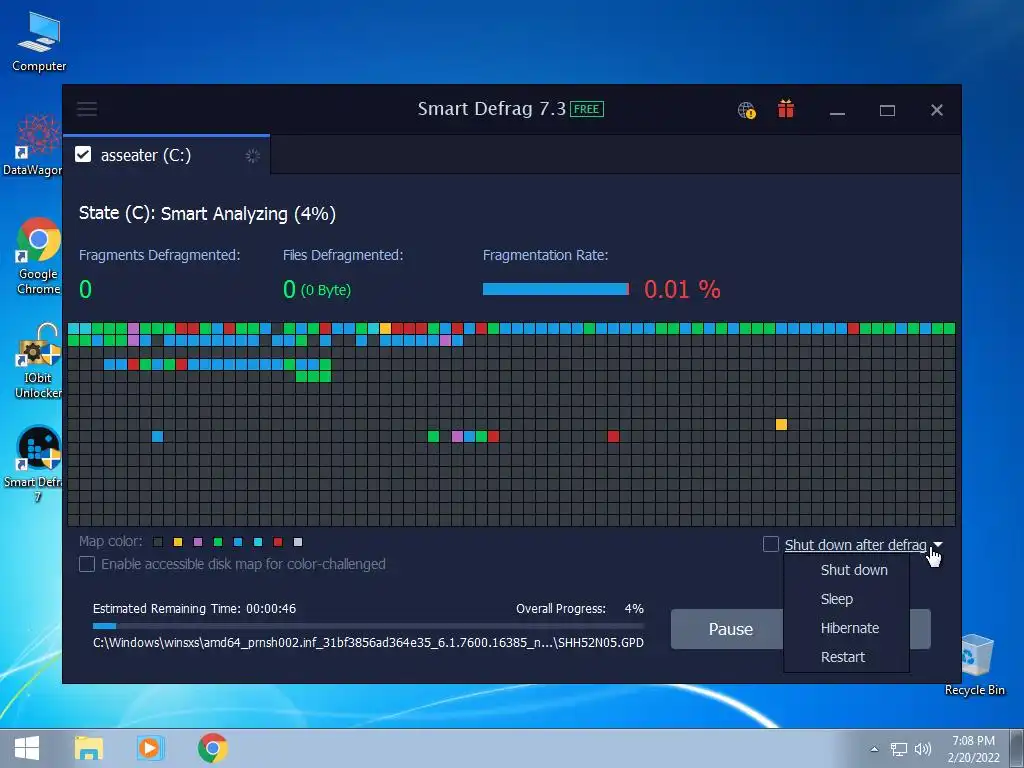The width and height of the screenshot is (1024, 768).
Task: Show hidden system tray icons
Action: (x=874, y=749)
